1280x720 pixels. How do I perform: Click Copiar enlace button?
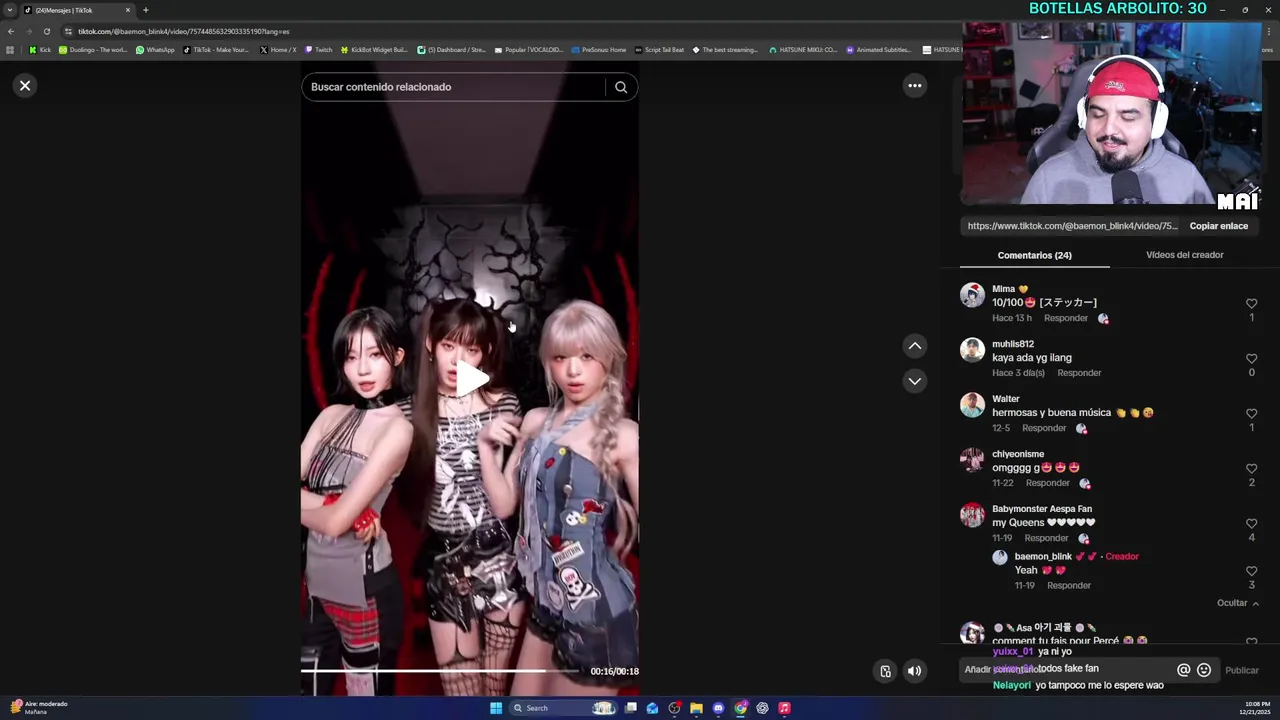point(1218,226)
